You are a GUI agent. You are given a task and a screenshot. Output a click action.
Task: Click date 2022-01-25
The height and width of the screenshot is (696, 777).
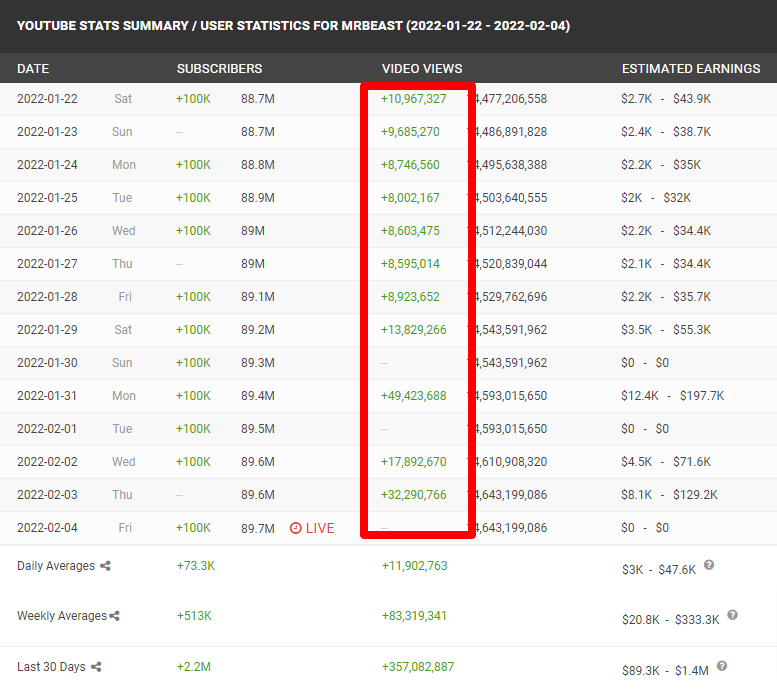[48, 198]
